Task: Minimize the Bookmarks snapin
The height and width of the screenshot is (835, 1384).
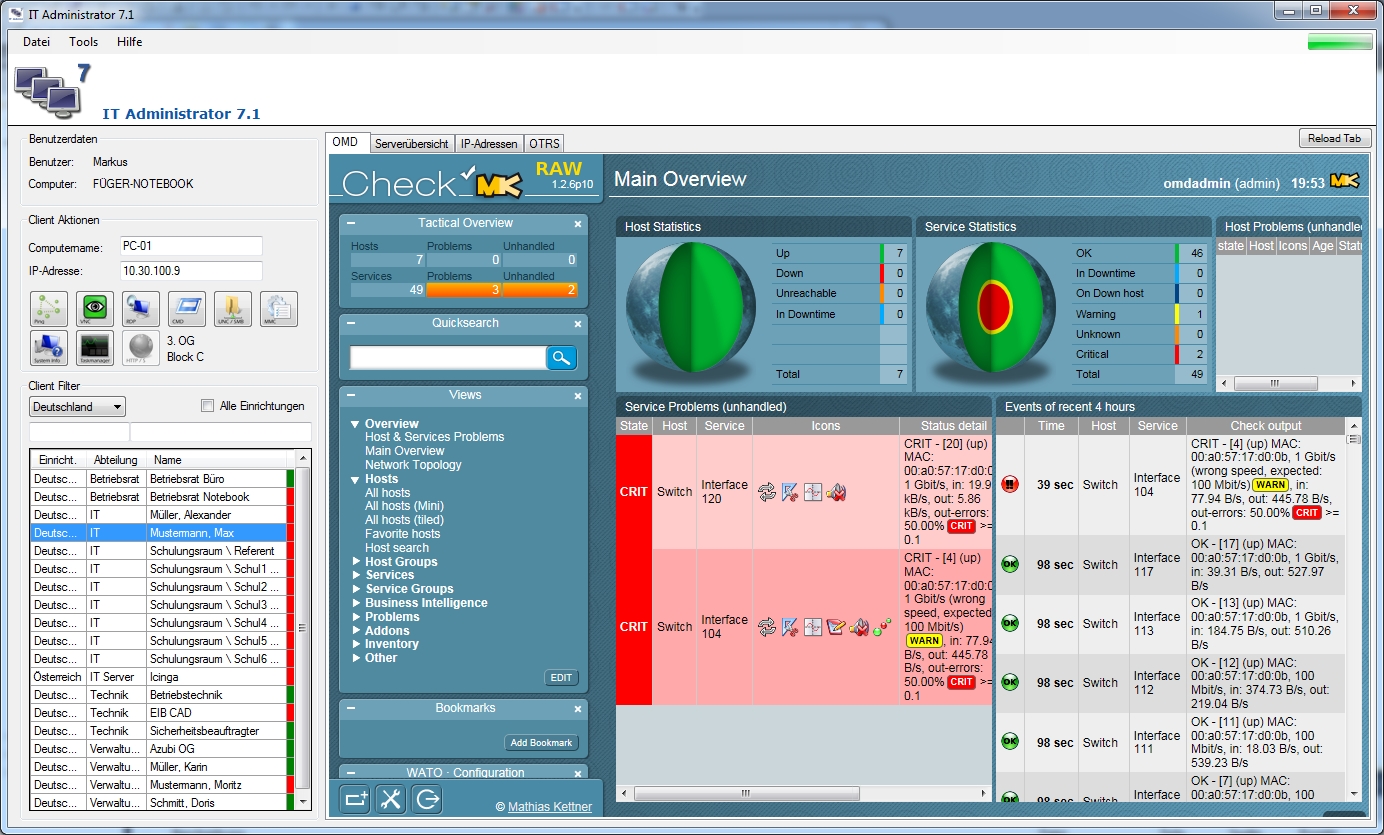Action: 351,709
